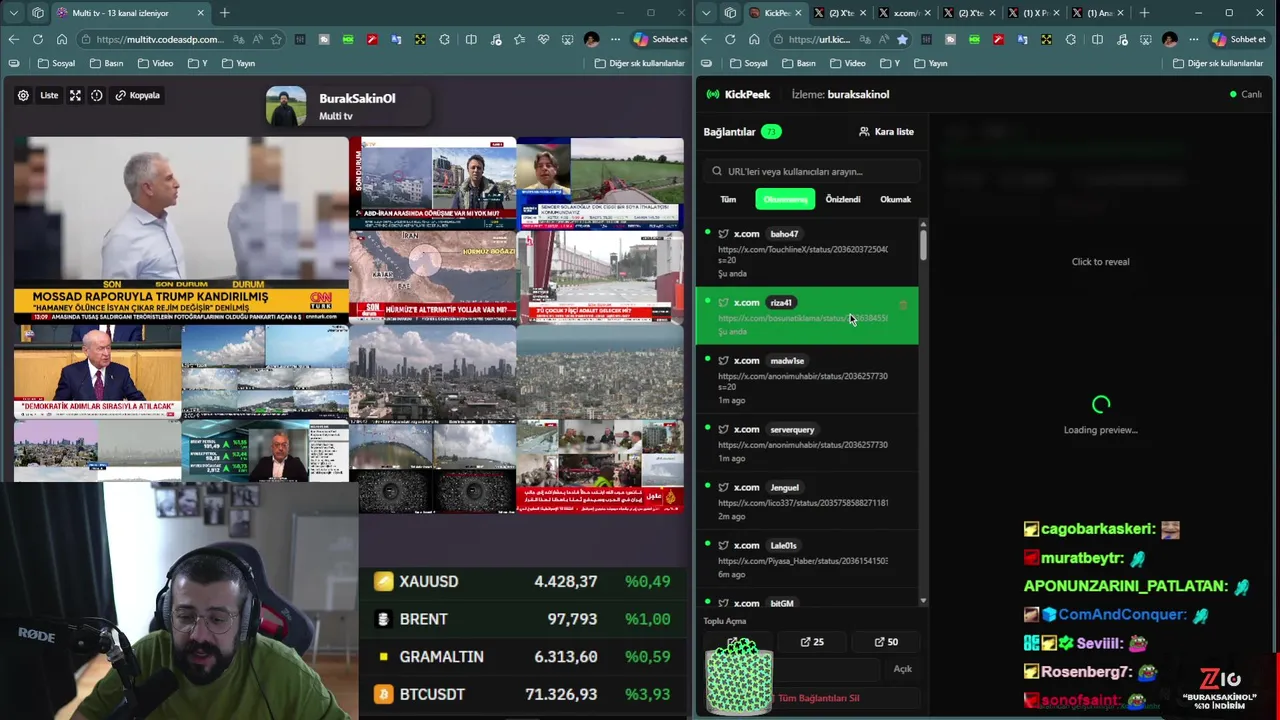Select the Okumak filter tab
This screenshot has height=720, width=1280.
tap(895, 199)
